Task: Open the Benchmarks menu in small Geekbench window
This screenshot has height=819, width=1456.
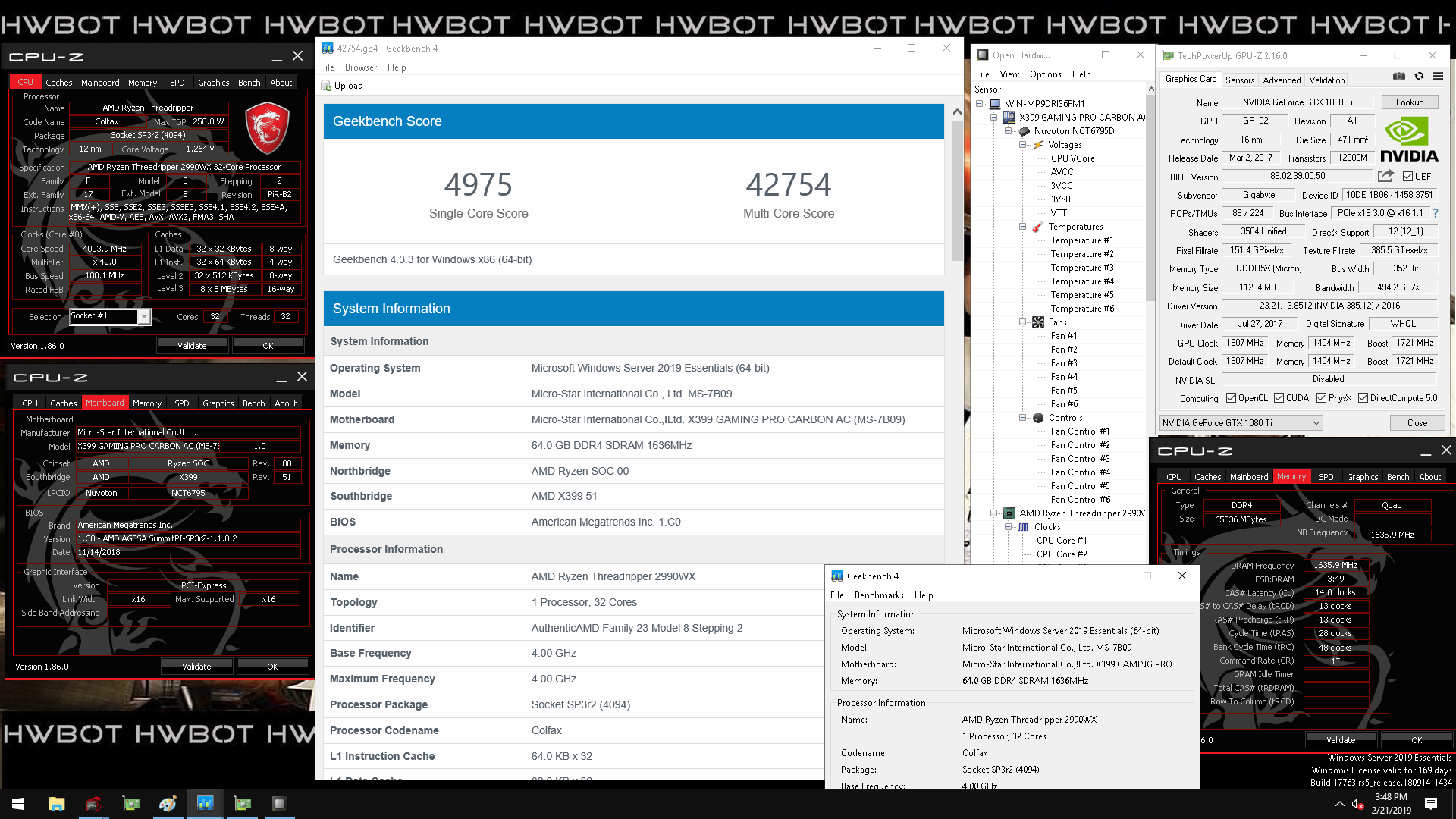Action: (879, 595)
